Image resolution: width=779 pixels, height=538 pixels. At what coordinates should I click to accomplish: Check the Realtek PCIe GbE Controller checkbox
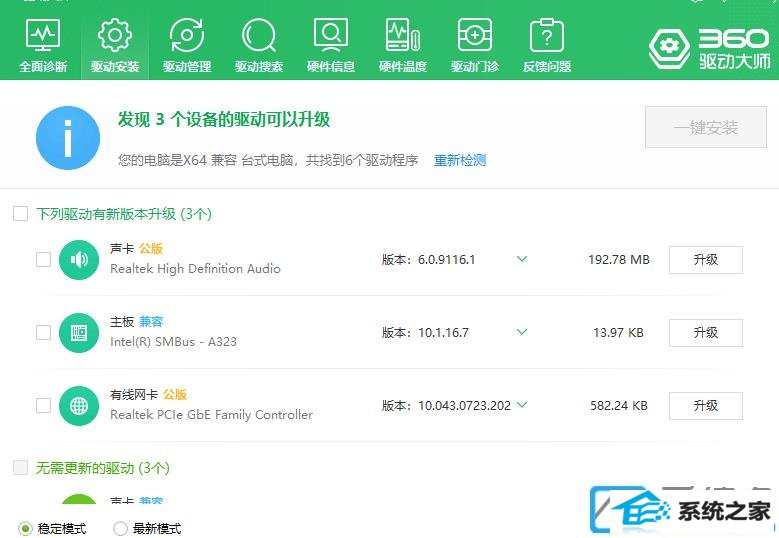43,405
